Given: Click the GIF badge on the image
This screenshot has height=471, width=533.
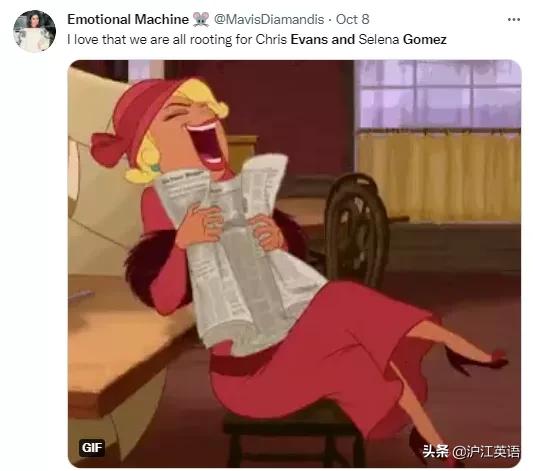Looking at the screenshot, I should click(92, 448).
